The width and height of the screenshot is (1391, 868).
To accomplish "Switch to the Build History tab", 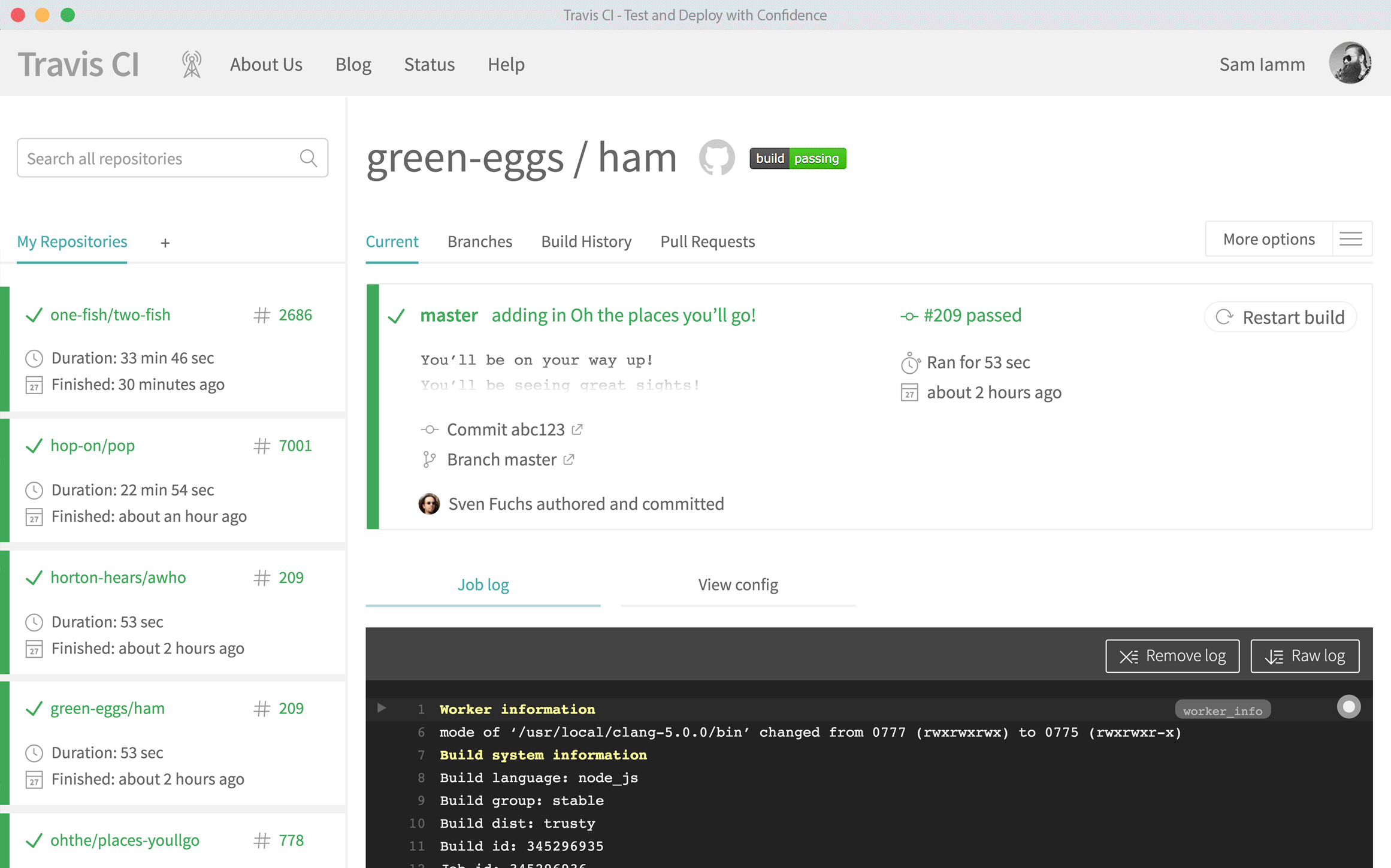I will click(586, 241).
